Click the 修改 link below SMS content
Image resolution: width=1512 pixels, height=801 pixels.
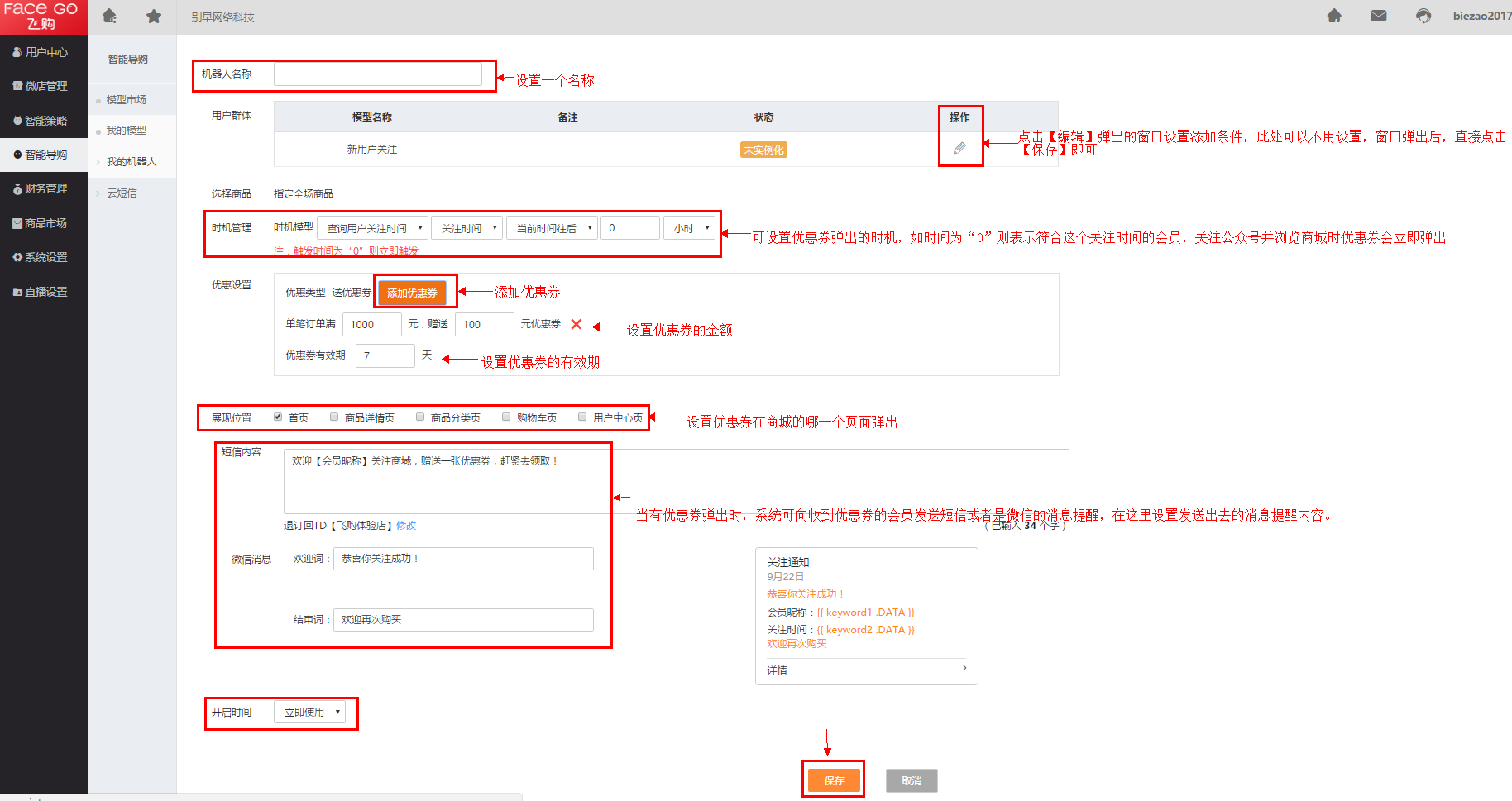point(406,526)
